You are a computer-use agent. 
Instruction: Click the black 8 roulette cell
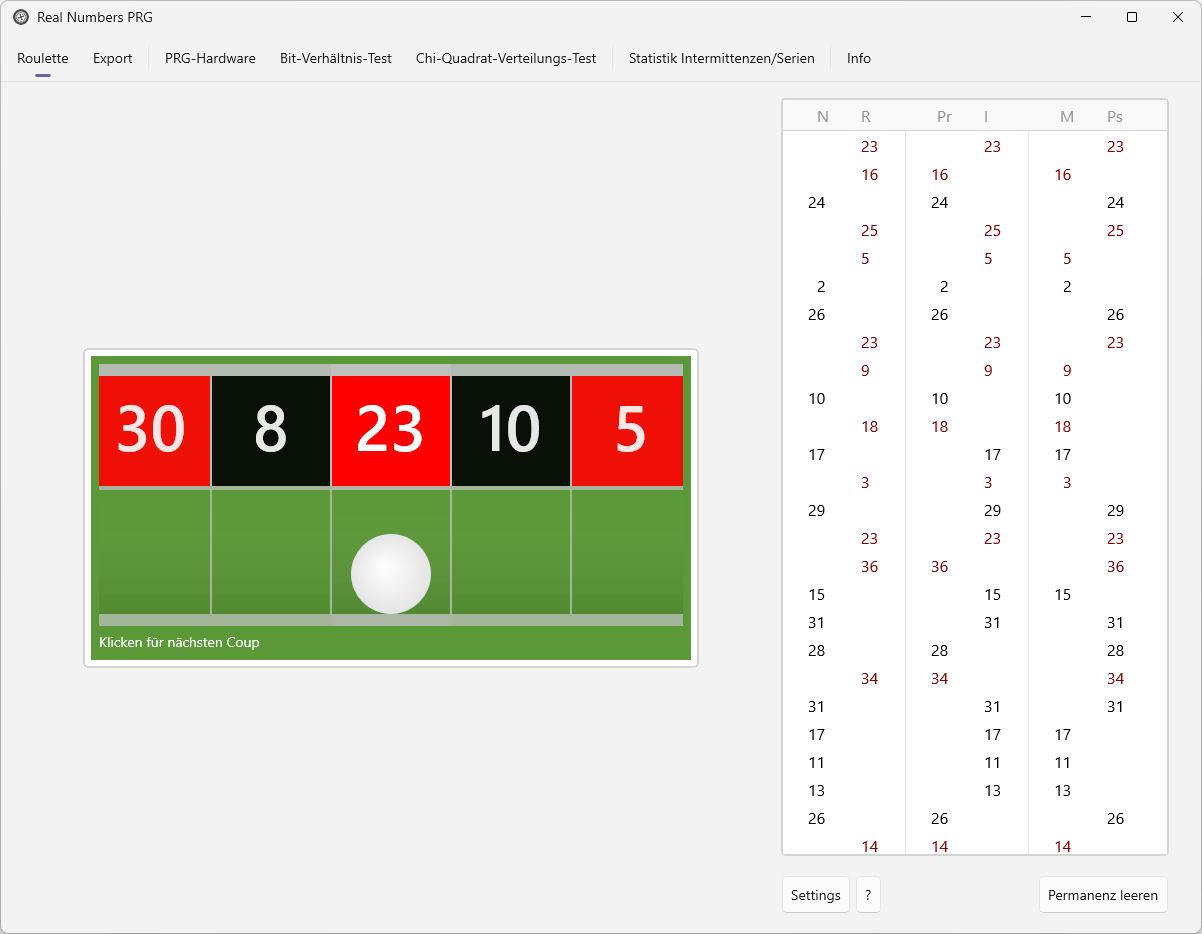click(x=271, y=430)
